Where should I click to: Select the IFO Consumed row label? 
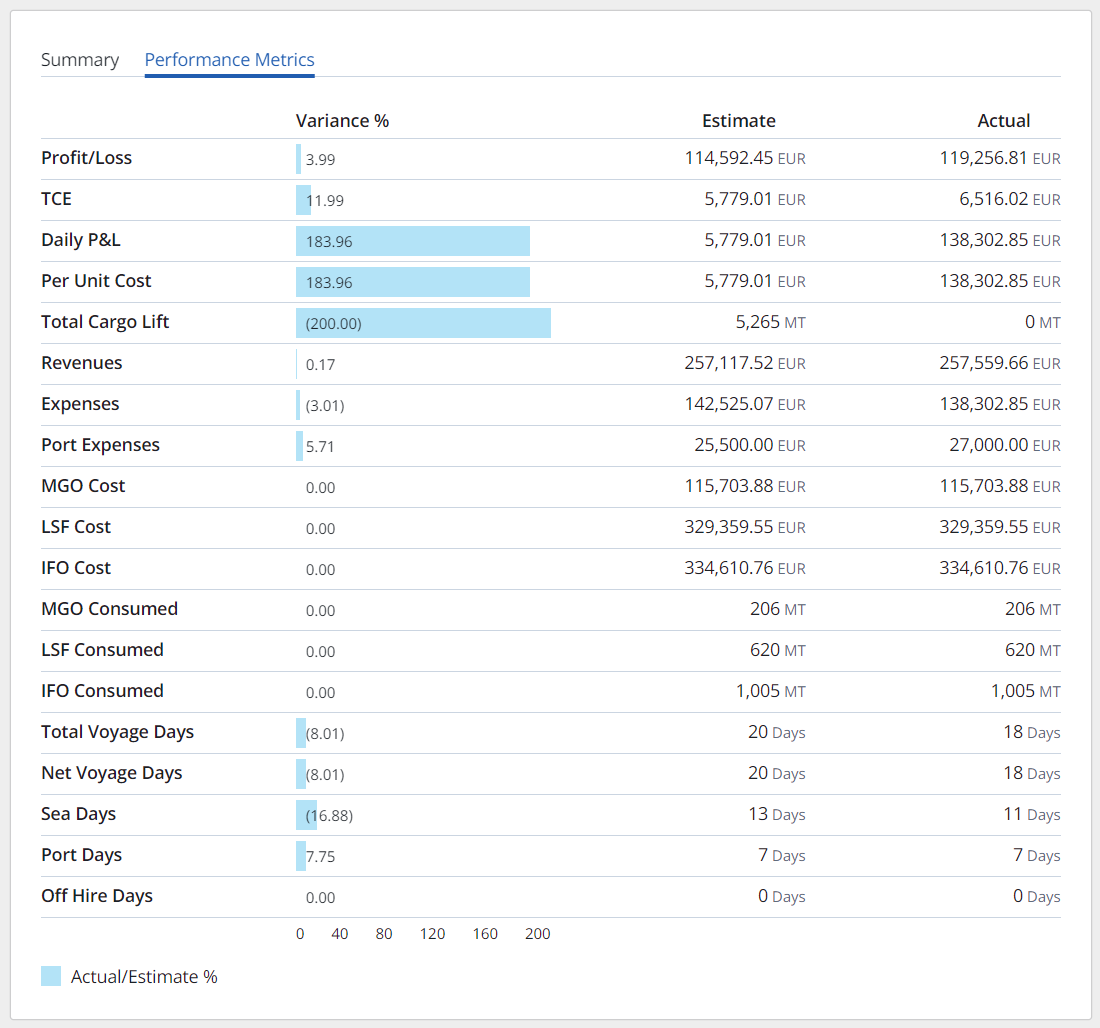[x=102, y=690]
